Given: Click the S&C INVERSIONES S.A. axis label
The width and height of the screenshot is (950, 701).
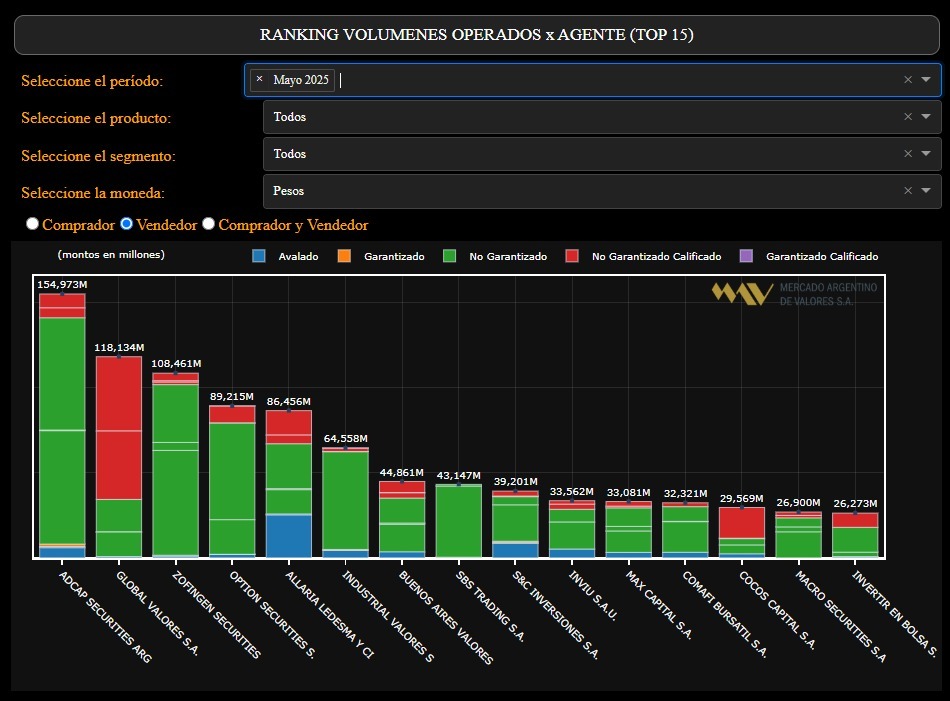Looking at the screenshot, I should 556,614.
